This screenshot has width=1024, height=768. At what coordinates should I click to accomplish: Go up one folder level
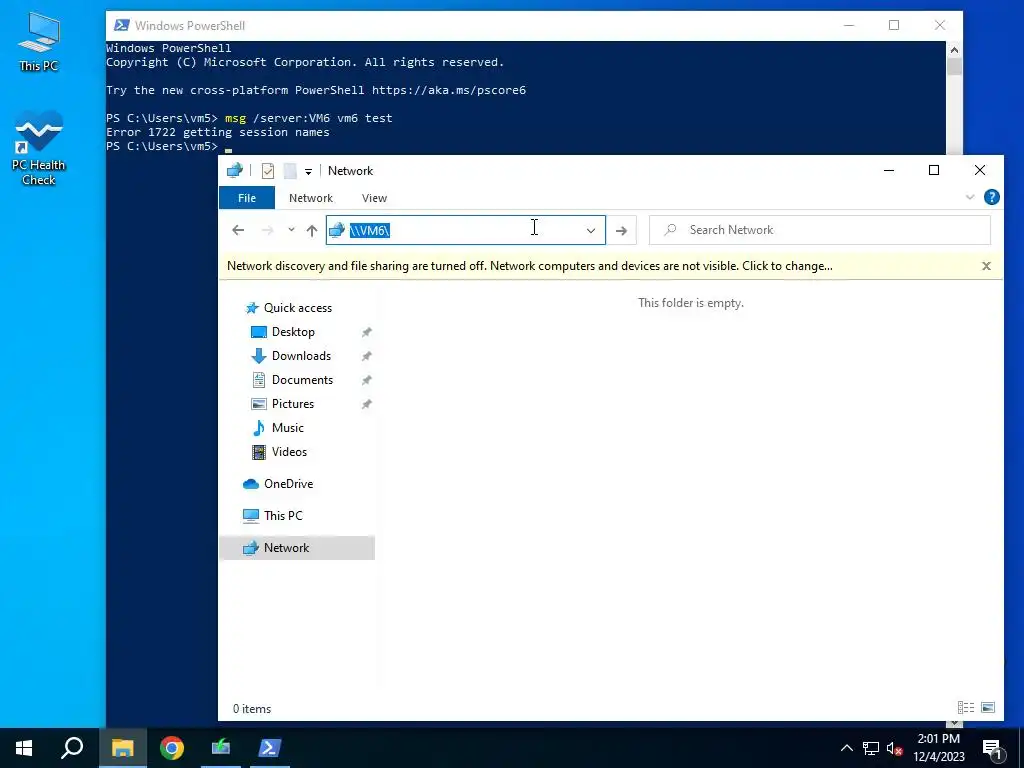(312, 230)
